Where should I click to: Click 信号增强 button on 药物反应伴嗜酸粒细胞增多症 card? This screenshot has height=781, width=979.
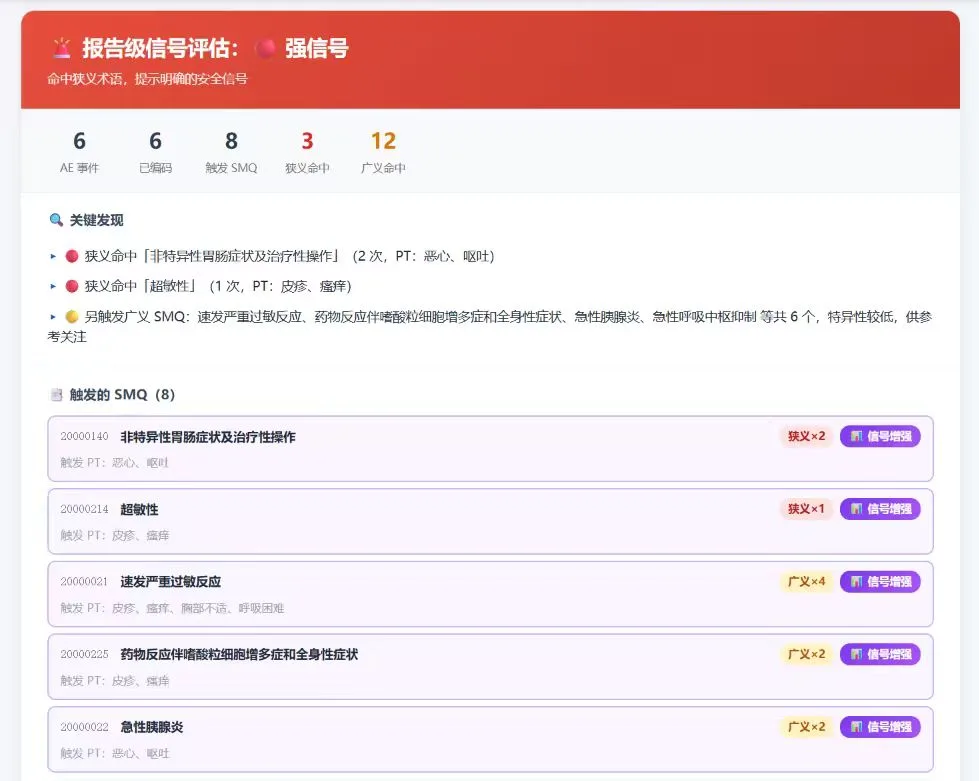[880, 654]
